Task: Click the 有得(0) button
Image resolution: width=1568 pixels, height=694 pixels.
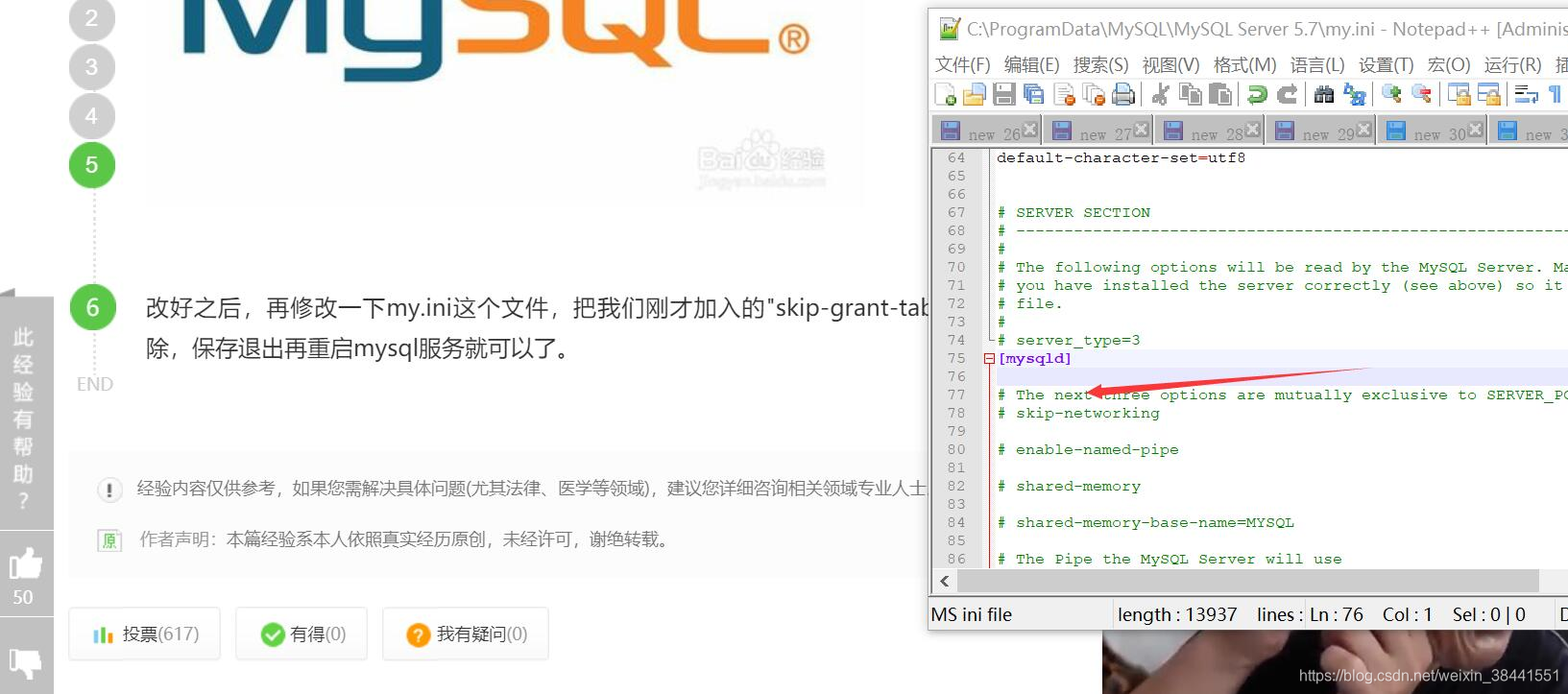Action: (302, 634)
